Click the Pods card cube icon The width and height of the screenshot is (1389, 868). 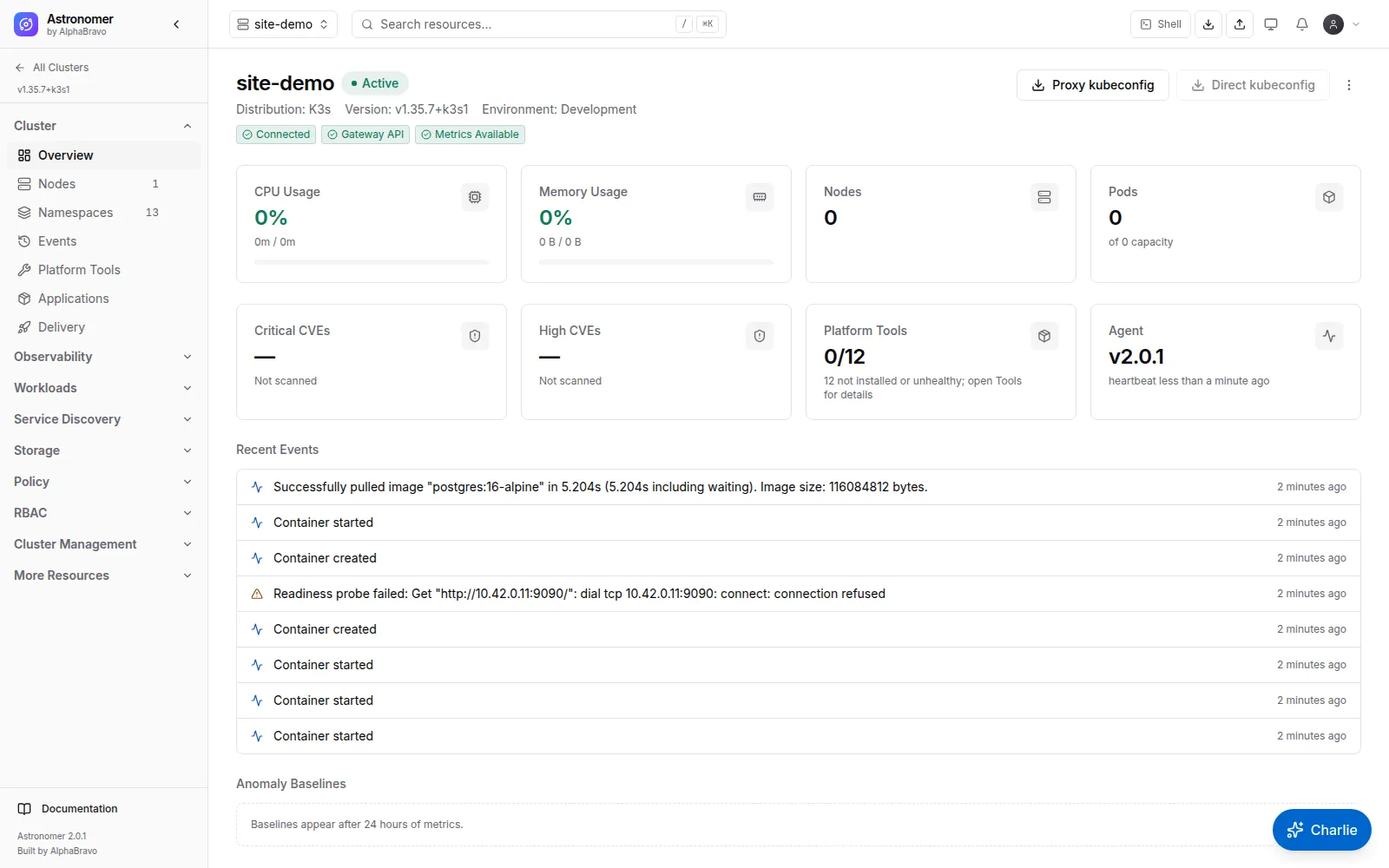pyautogui.click(x=1329, y=197)
